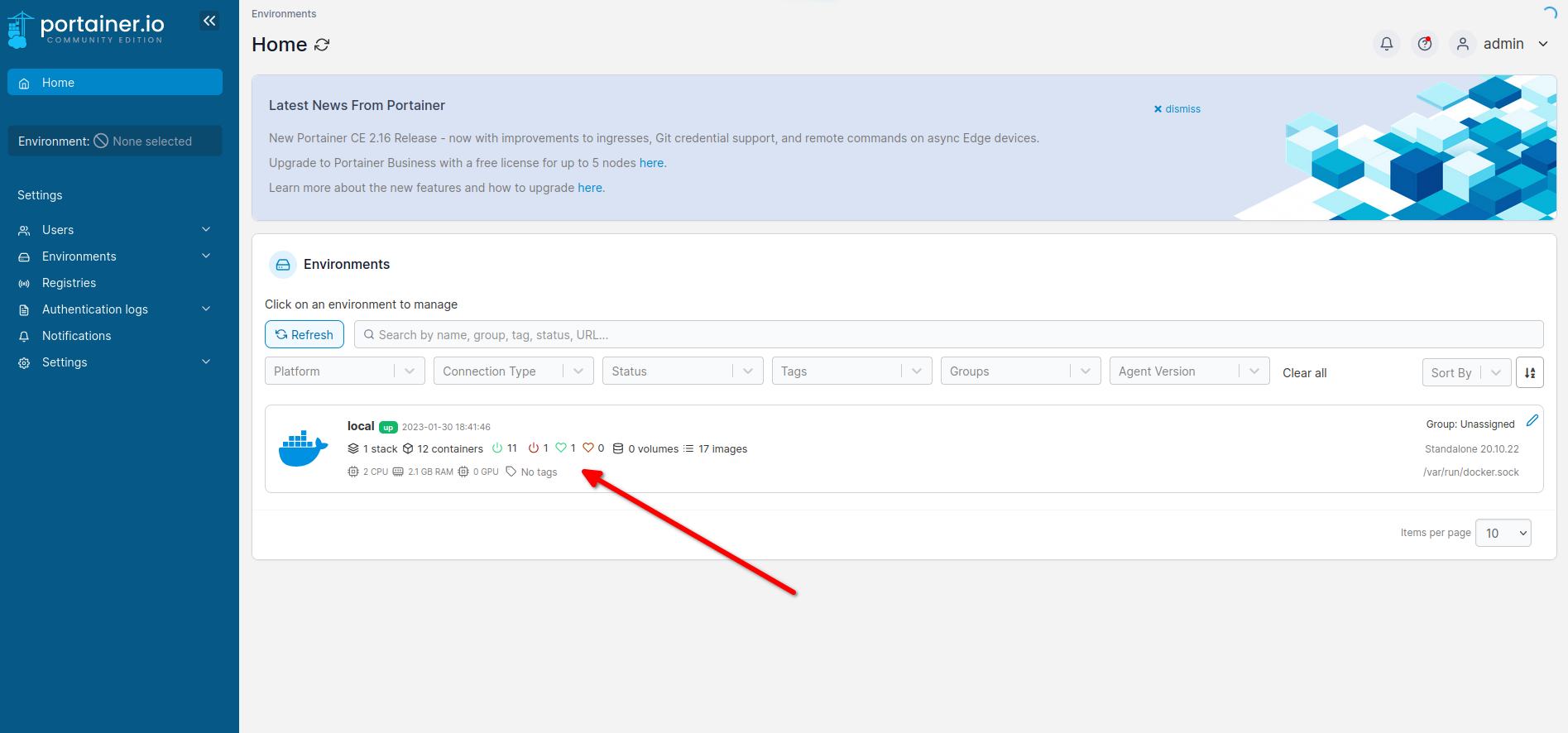The height and width of the screenshot is (733, 1568).
Task: Click the tag icon beside No tags
Action: 511,472
